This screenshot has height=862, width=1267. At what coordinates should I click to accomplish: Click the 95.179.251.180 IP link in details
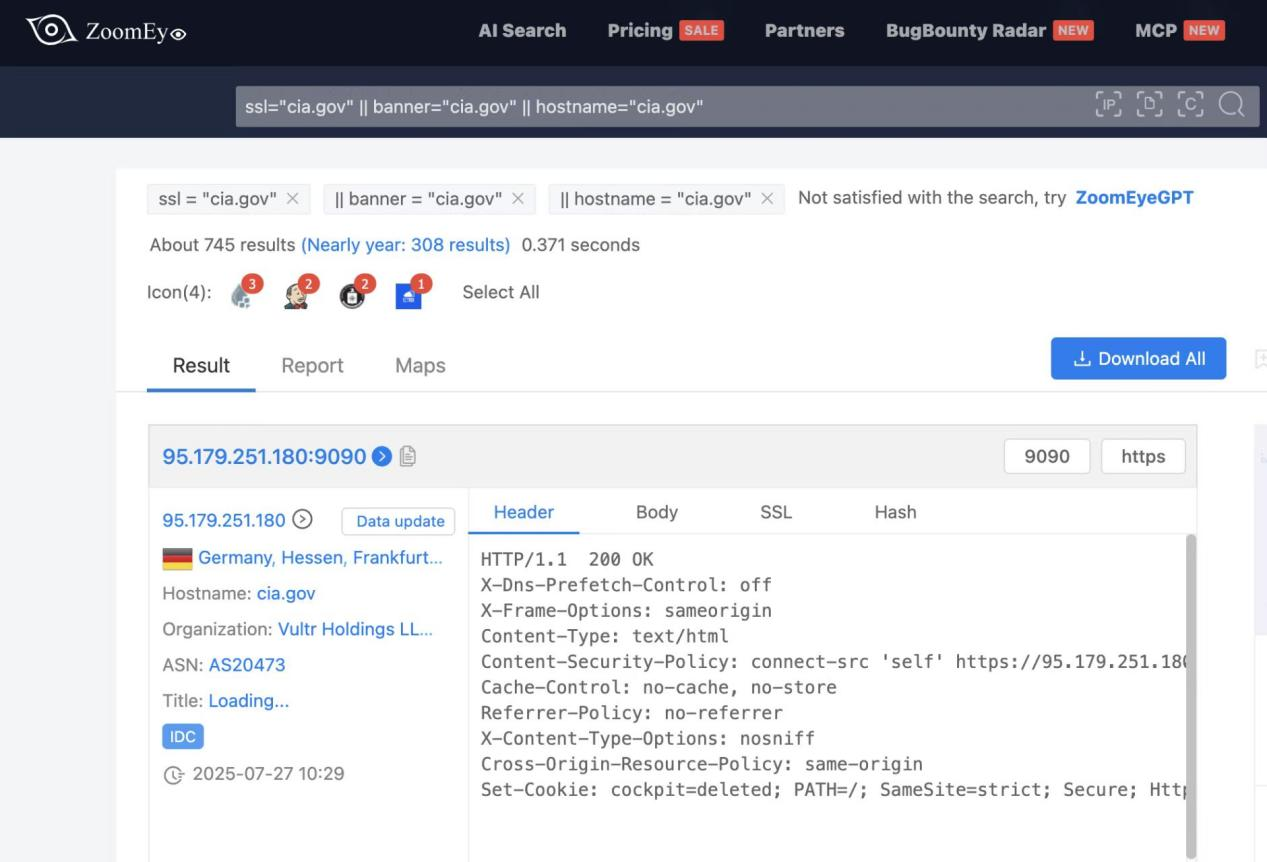(225, 520)
